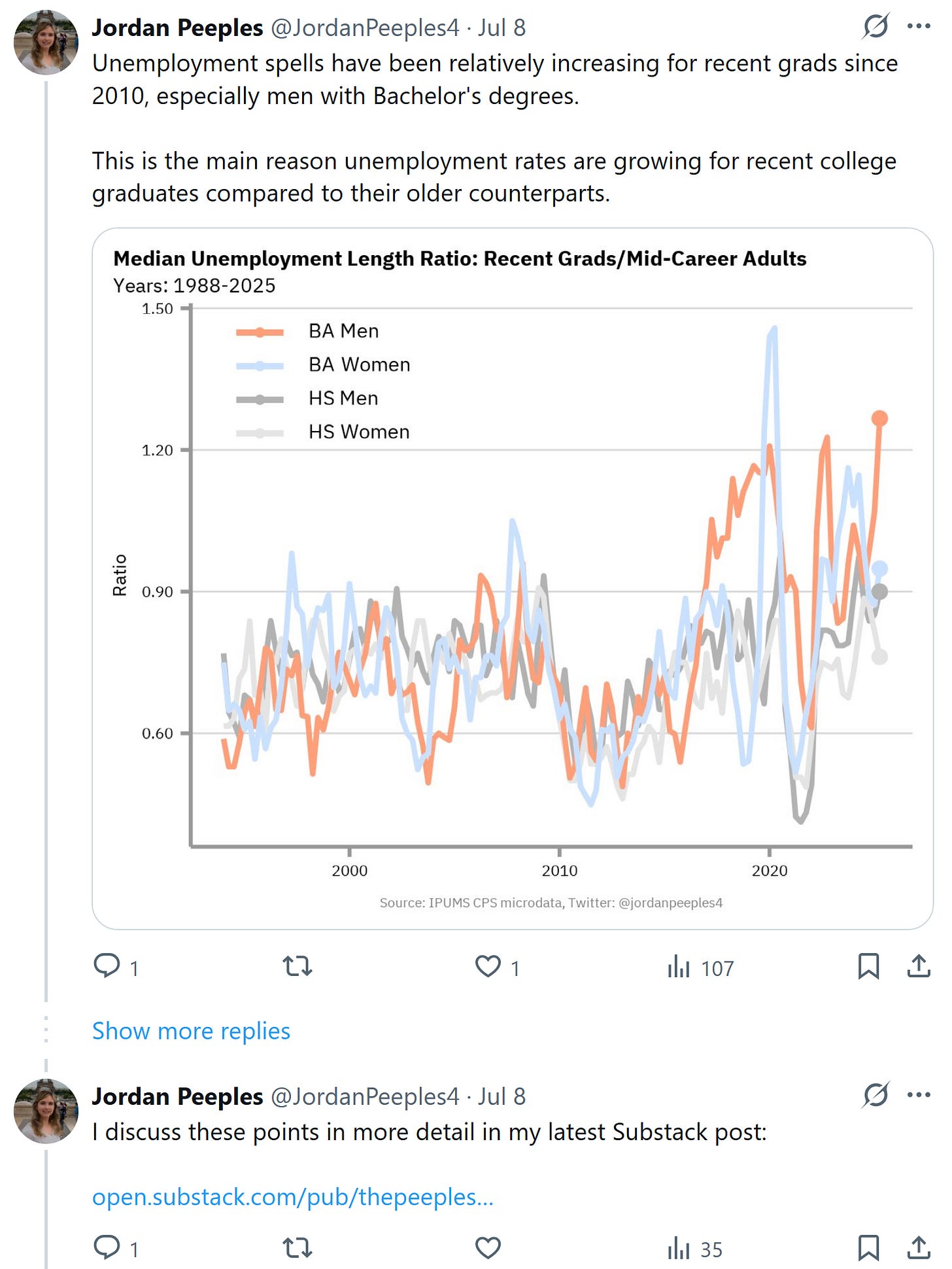Open Grok icon on Substack tweet
The image size is (952, 1269).
[875, 1095]
